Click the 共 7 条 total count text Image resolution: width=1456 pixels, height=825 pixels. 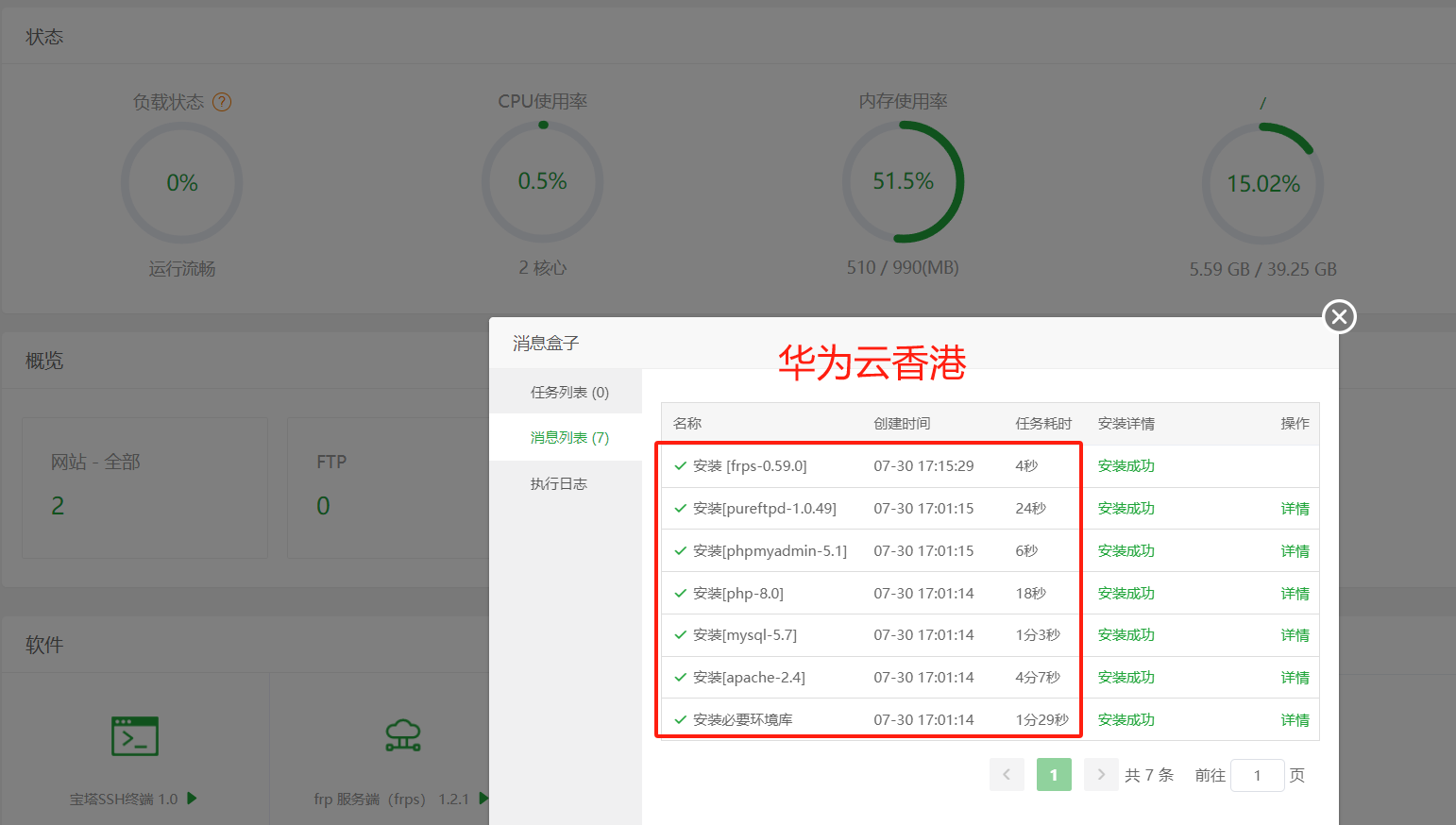click(1149, 775)
